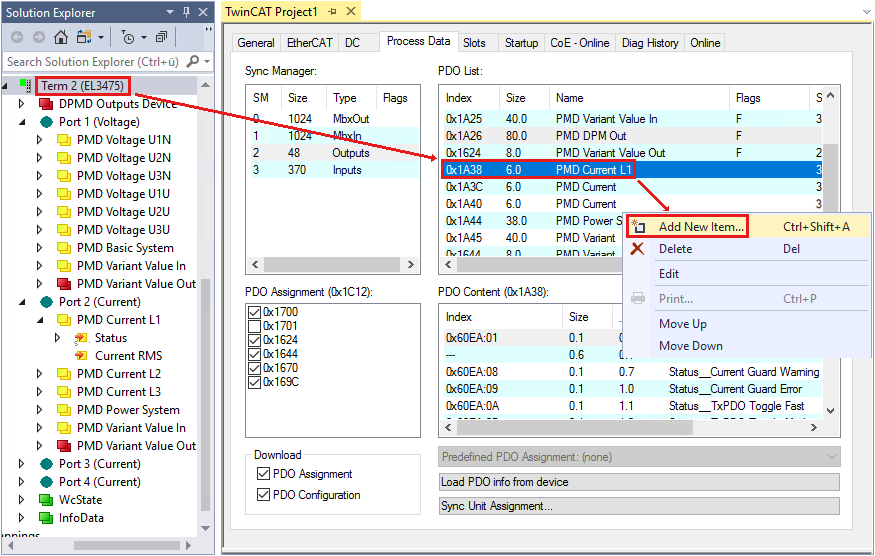Uncheck the 0x1700 PDO assignment checkbox
Image resolution: width=875 pixels, height=556 pixels.
[x=254, y=312]
